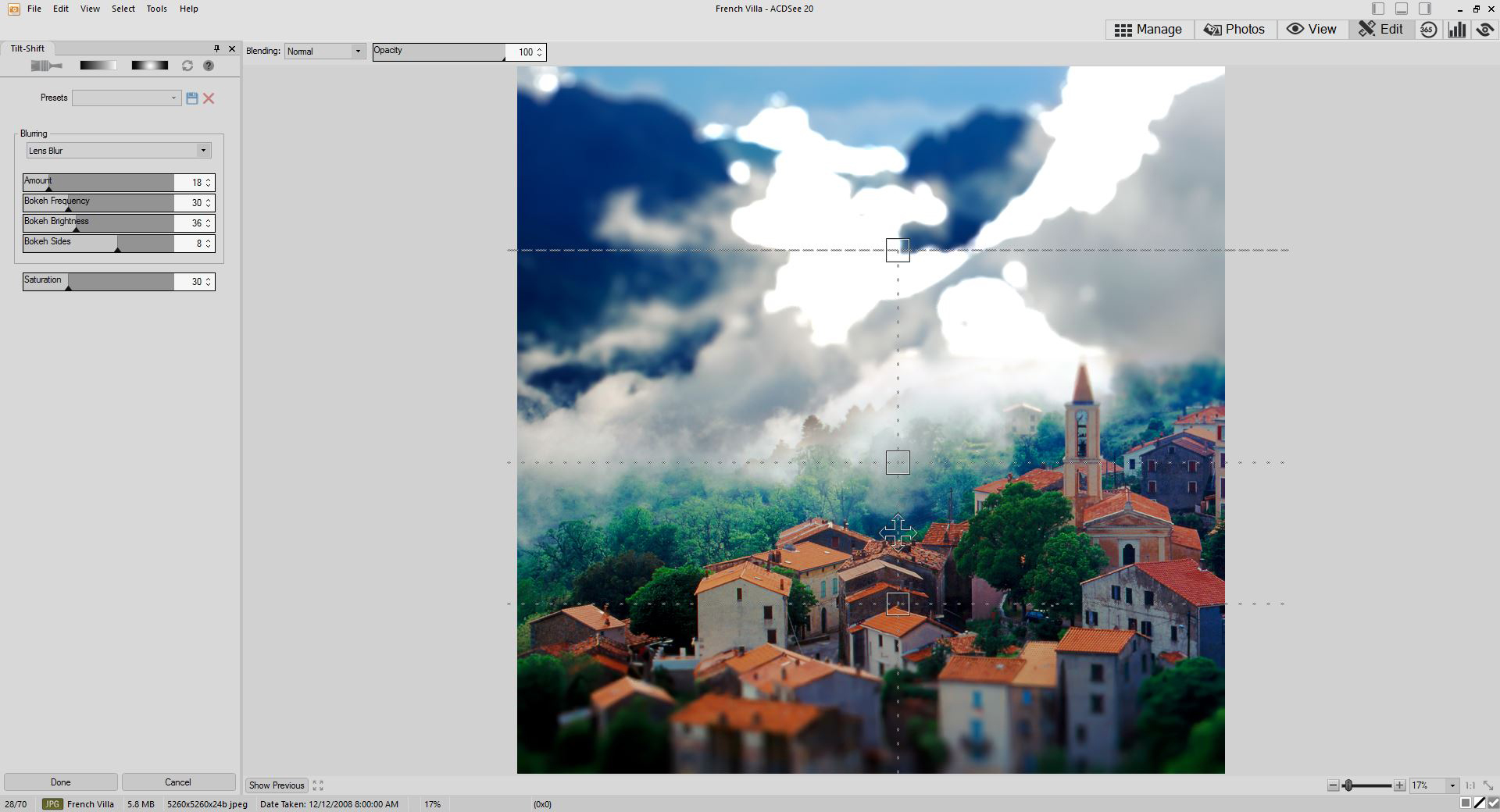
Task: Toggle the right panel layout icon
Action: [1425, 9]
